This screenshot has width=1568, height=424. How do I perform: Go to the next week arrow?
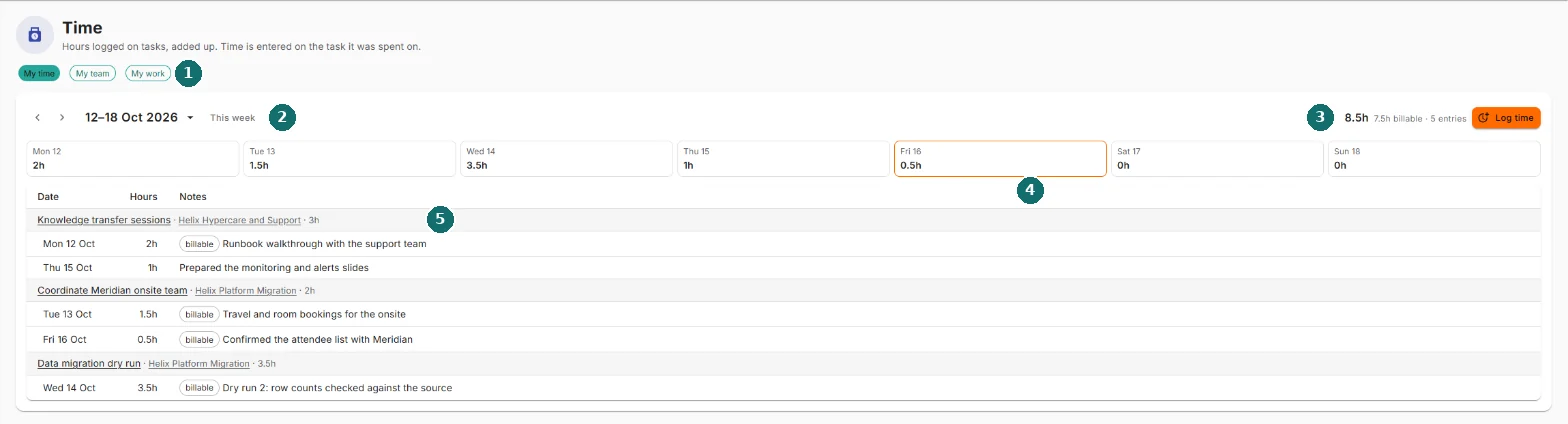pos(62,118)
